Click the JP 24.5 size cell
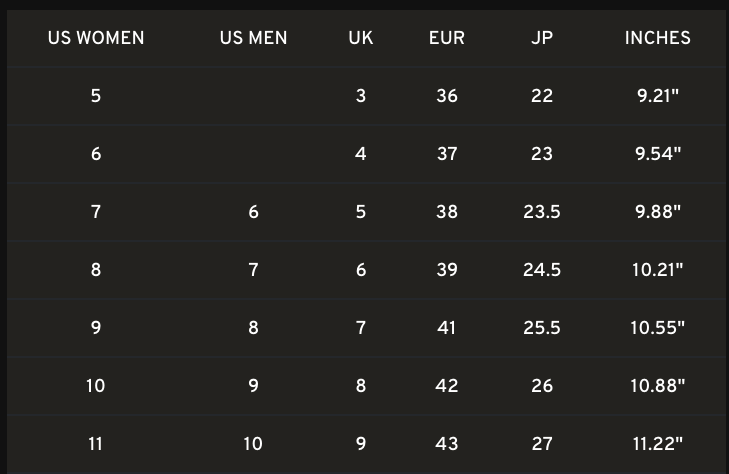 tap(542, 270)
